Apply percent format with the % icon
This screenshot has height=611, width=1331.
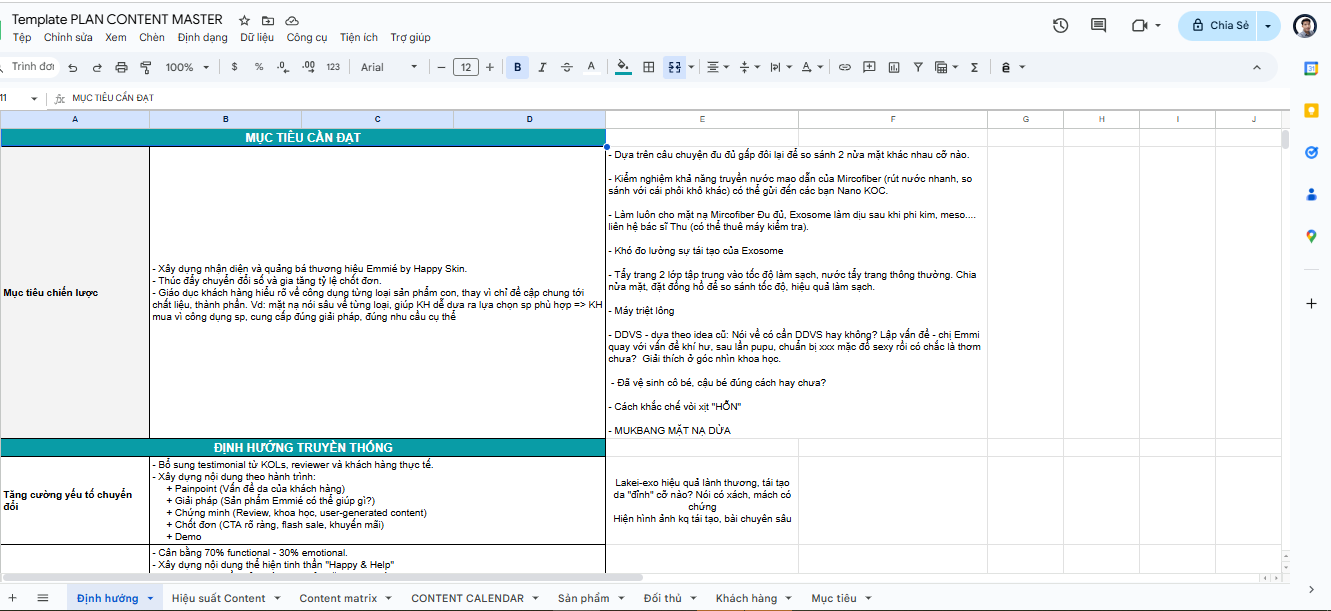pyautogui.click(x=258, y=67)
